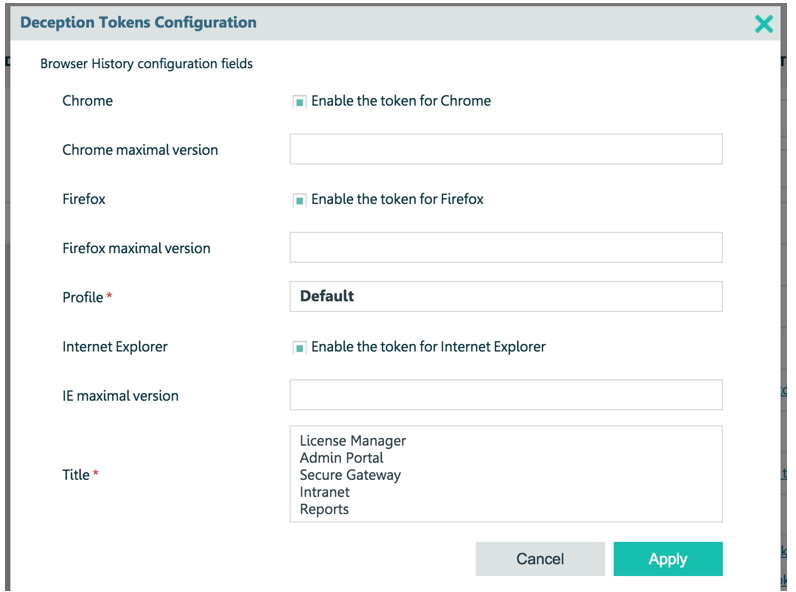Click inside the Title text area

pyautogui.click(x=506, y=474)
